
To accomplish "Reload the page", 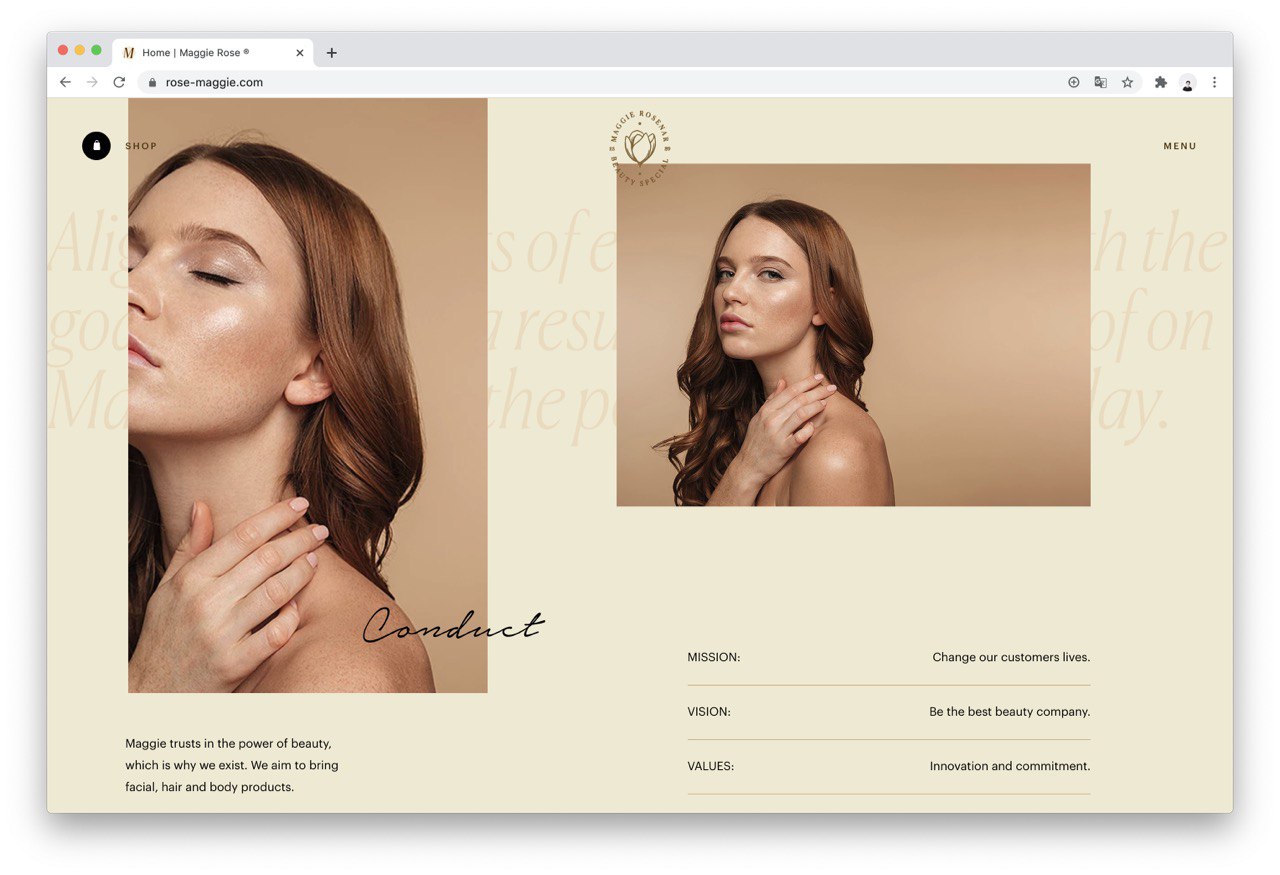I will (119, 82).
